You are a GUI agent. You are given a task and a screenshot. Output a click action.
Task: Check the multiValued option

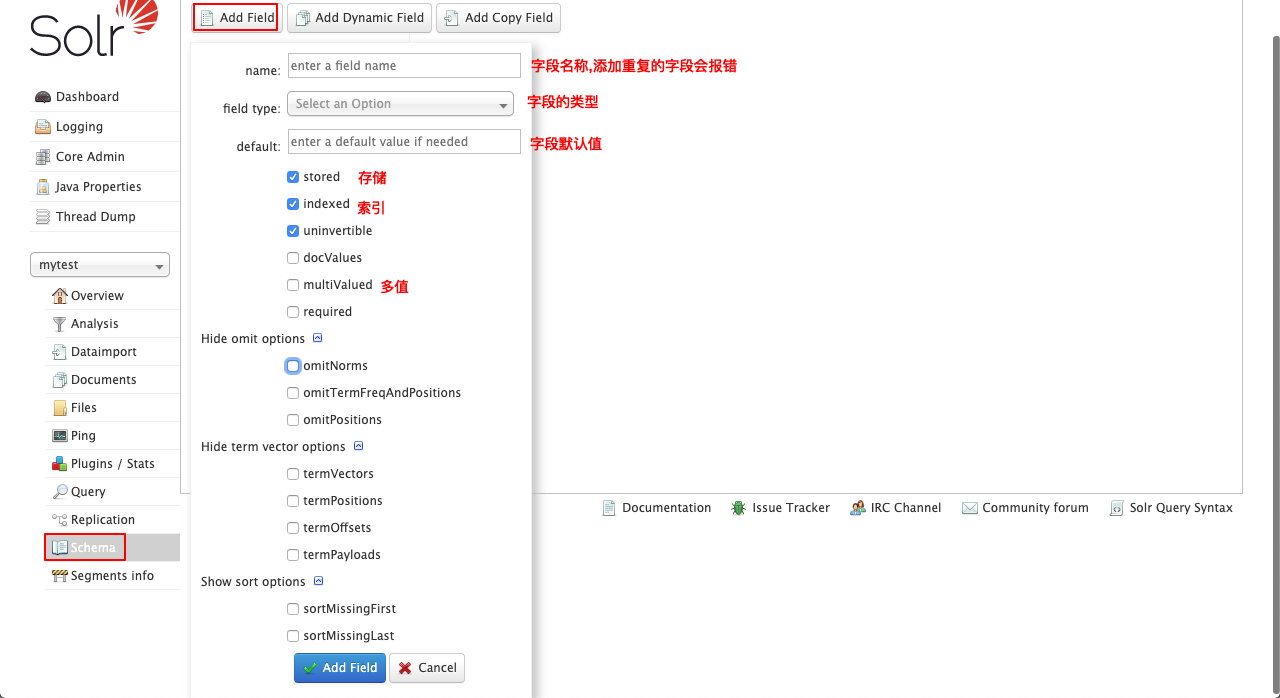[x=292, y=285]
